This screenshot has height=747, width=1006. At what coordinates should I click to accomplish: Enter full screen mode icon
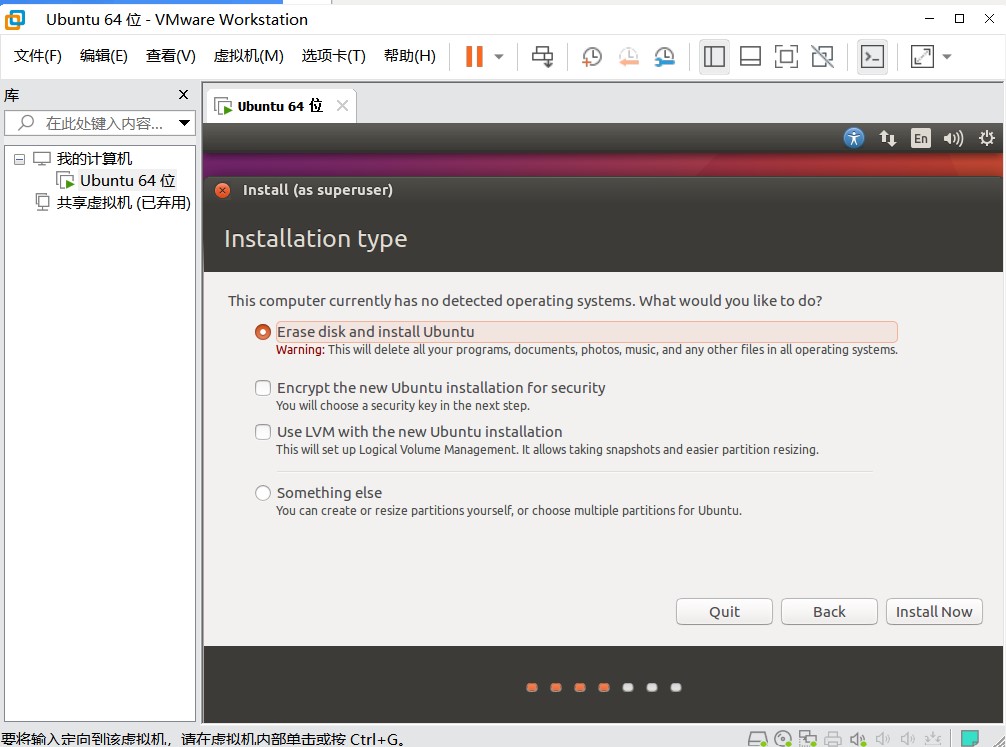pos(786,57)
